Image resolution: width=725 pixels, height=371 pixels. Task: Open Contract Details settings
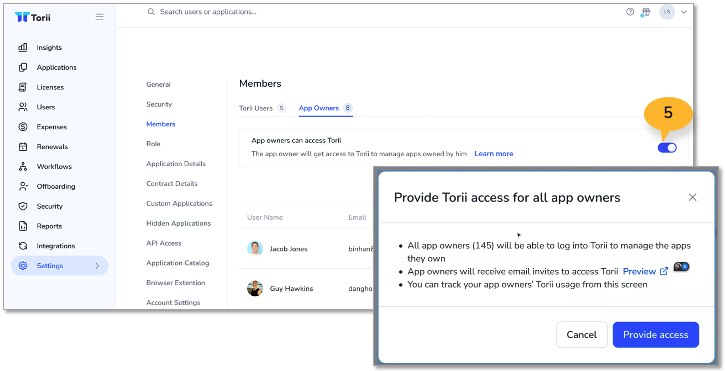click(x=172, y=184)
